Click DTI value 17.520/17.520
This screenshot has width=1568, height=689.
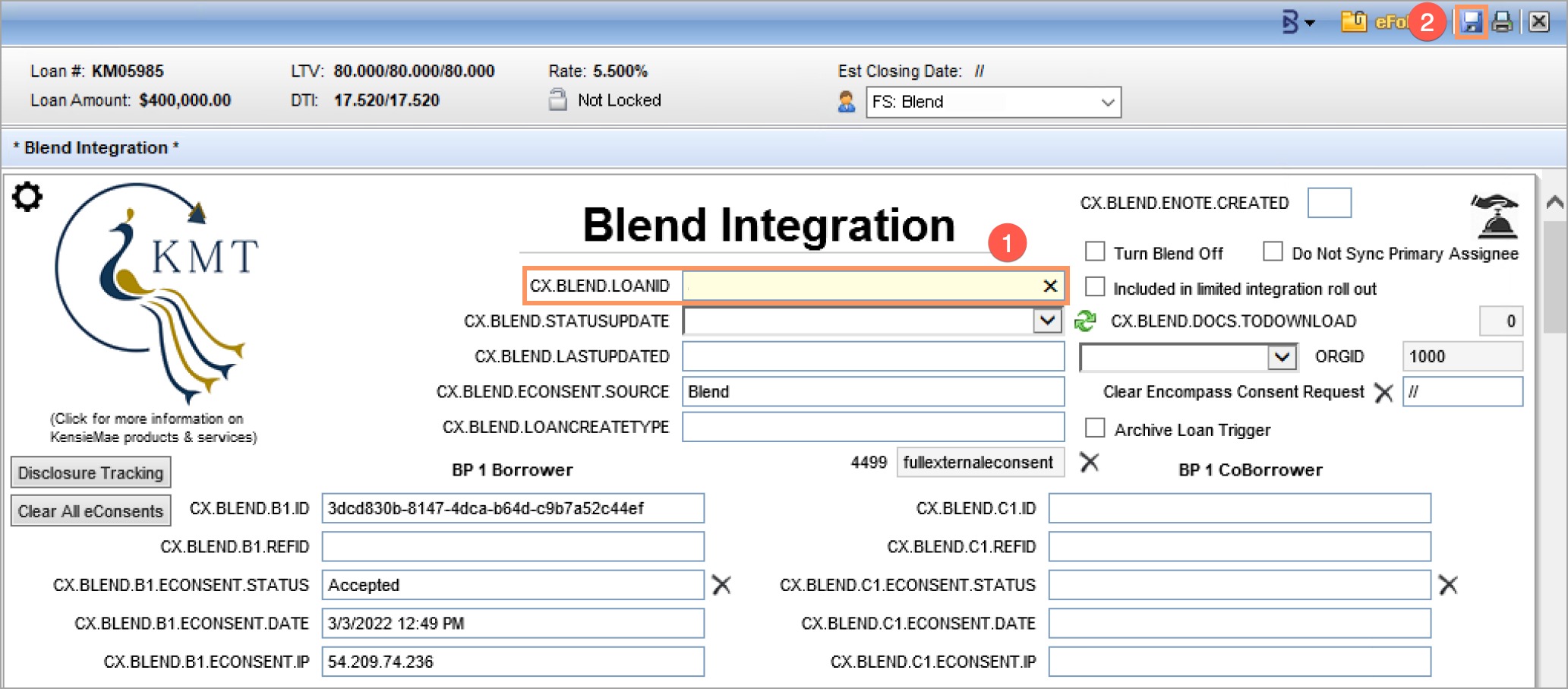386,100
